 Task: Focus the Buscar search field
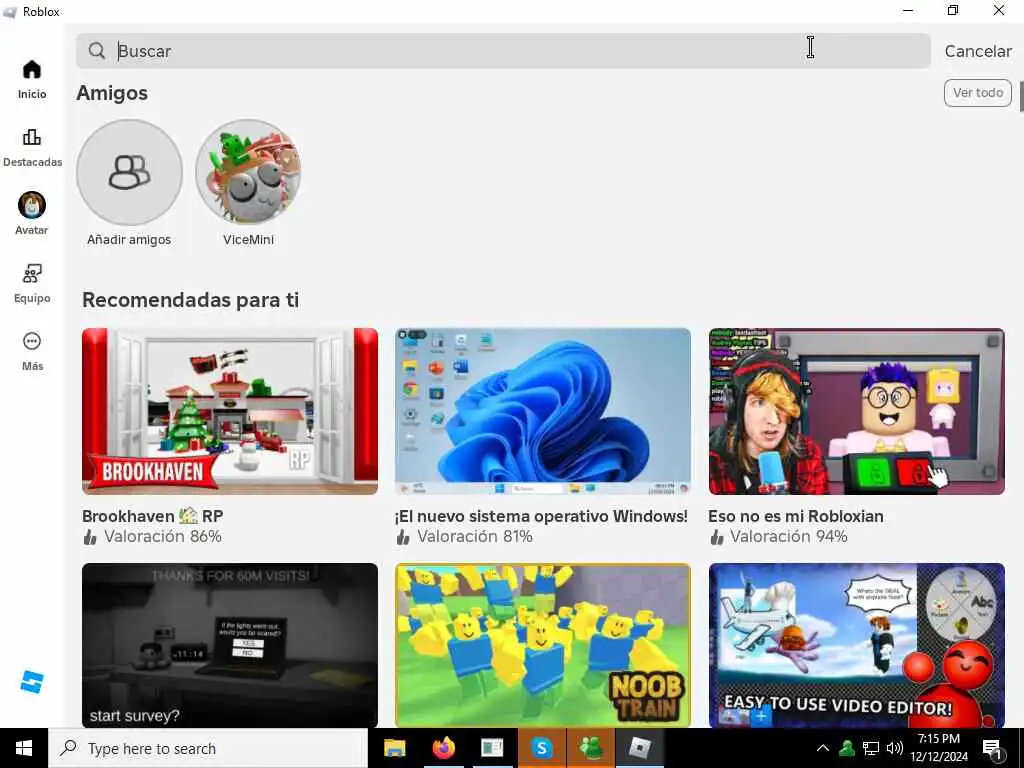pos(504,51)
